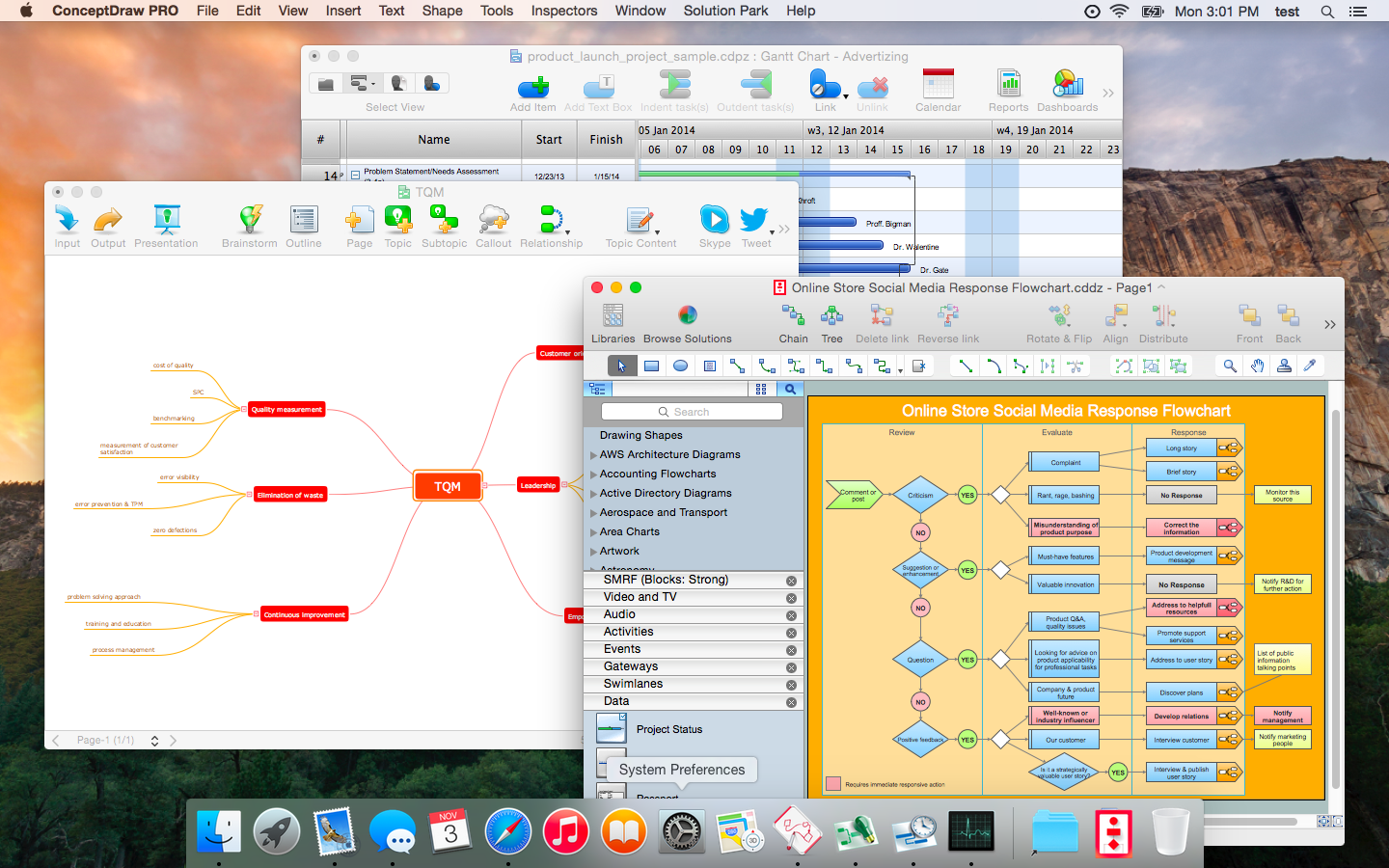Open Link dropdown in Gantt toolbar
Image resolution: width=1389 pixels, height=868 pixels.
(846, 96)
